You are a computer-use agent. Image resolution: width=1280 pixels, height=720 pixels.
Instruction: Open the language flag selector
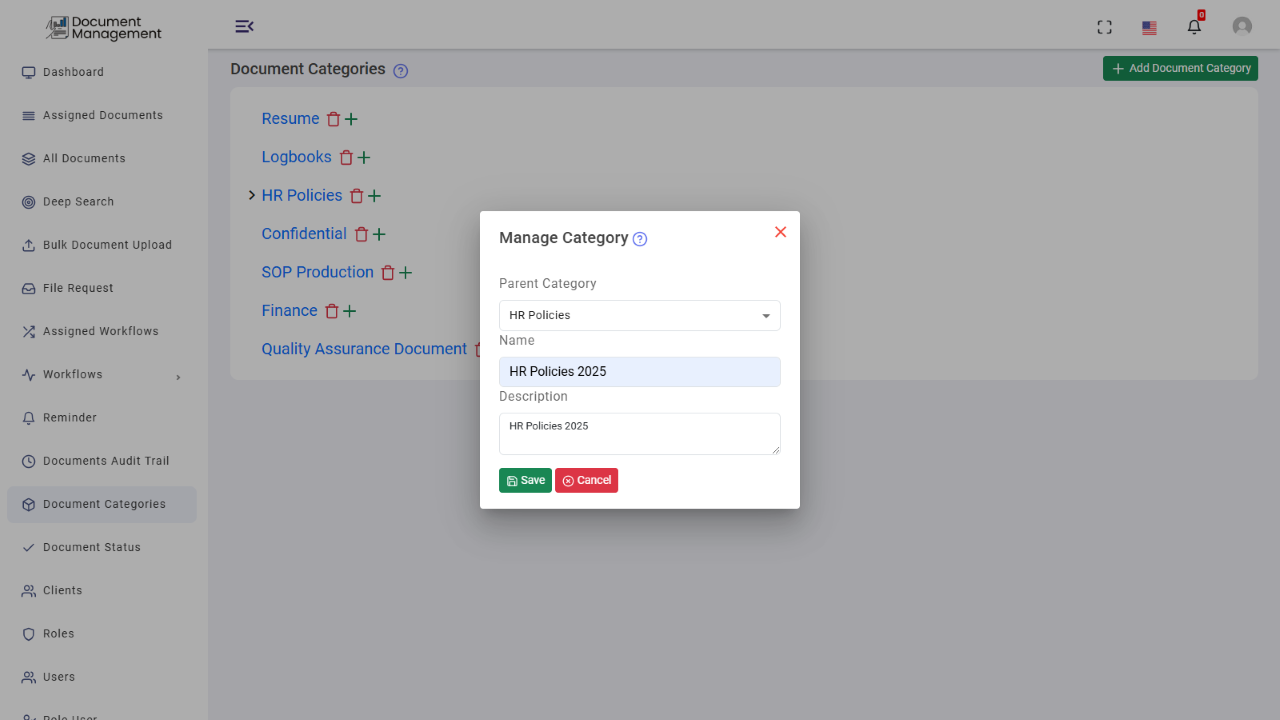point(1148,27)
